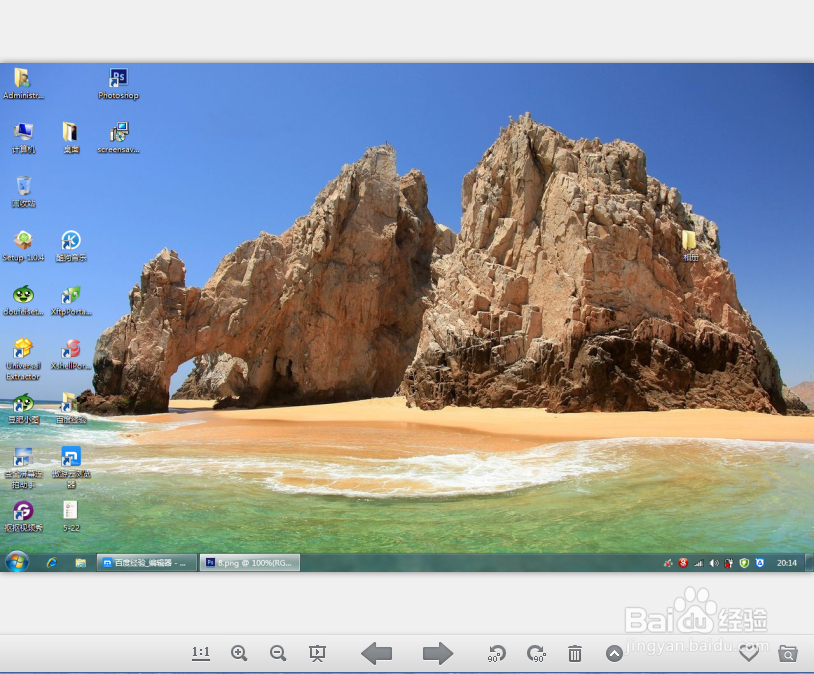This screenshot has width=814, height=674.
Task: Select the Photoshop shortcut on the desktop
Action: 118,83
